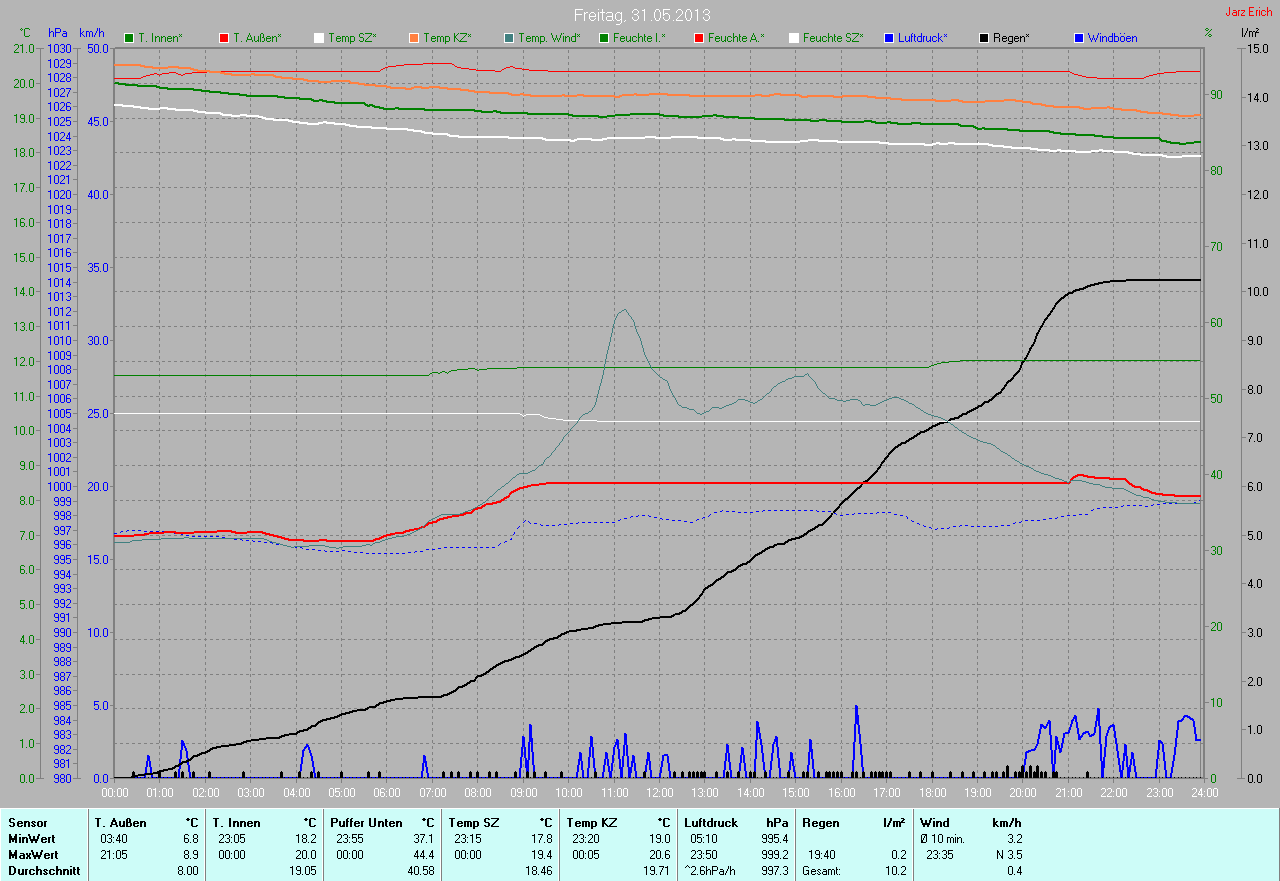Viewport: 1280px width, 881px height.
Task: Click the blue Windböen legend swatch
Action: [1079, 38]
